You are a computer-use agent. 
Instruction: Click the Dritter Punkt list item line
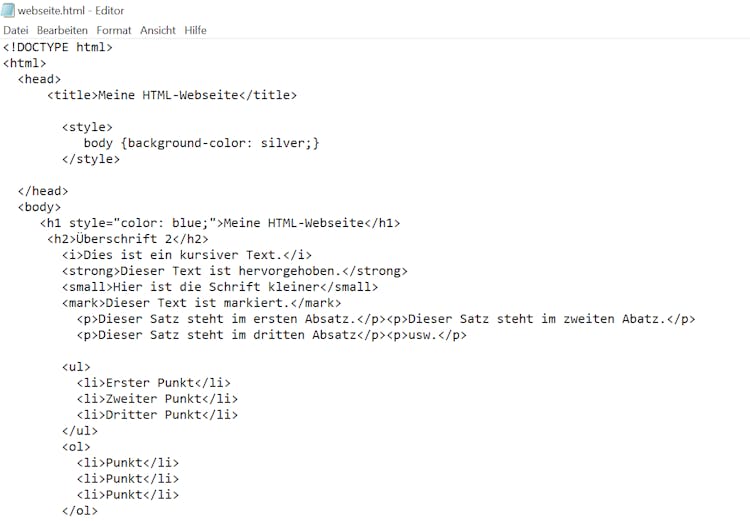pos(157,415)
